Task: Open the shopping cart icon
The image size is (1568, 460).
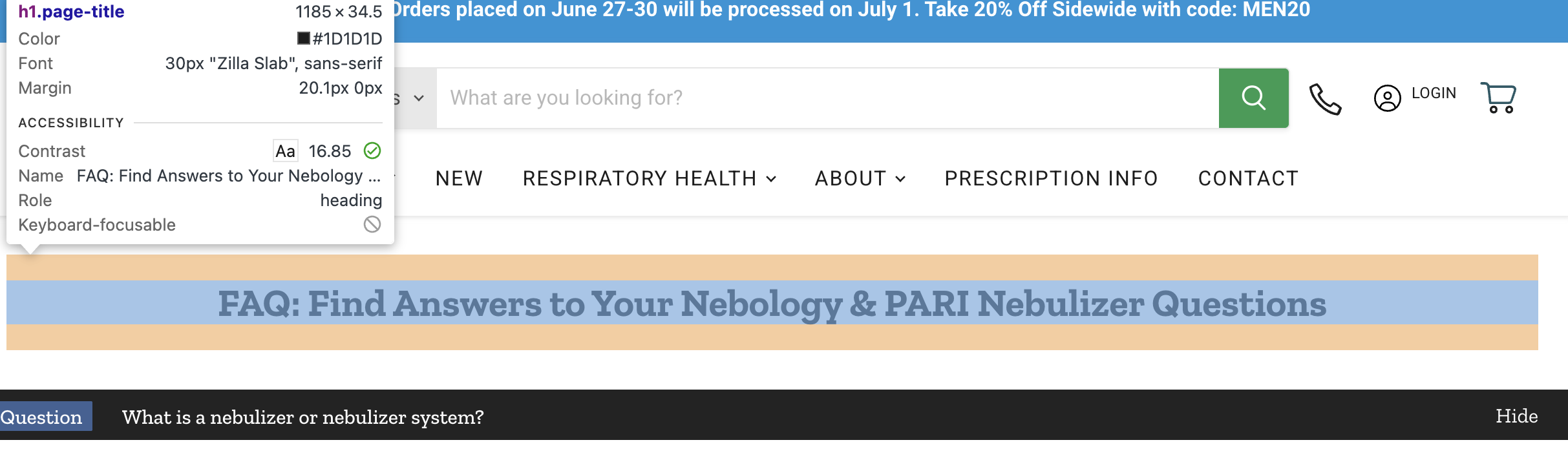Action: click(x=1498, y=98)
